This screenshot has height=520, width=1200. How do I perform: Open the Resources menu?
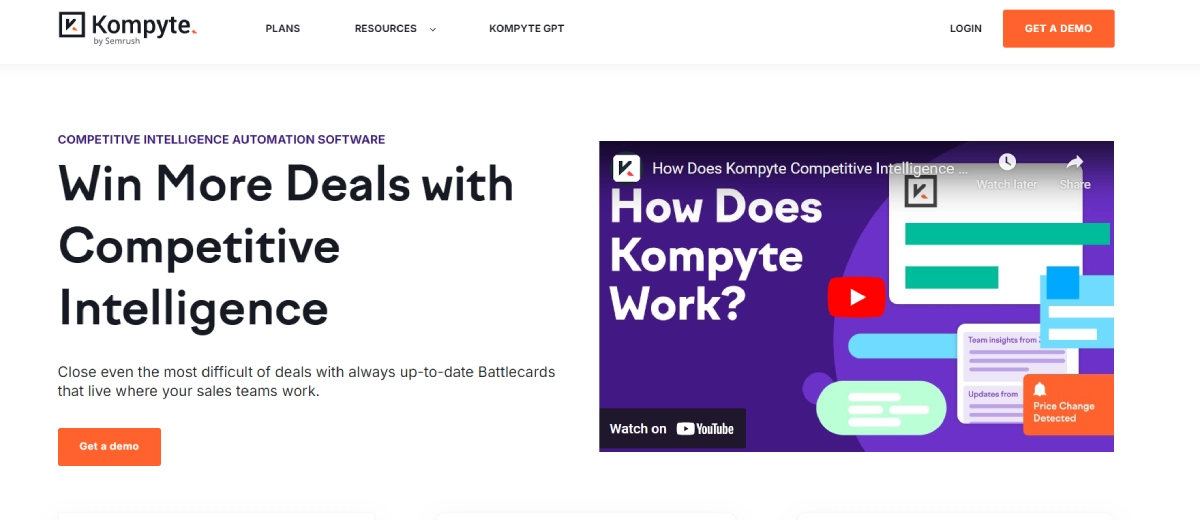tap(385, 29)
